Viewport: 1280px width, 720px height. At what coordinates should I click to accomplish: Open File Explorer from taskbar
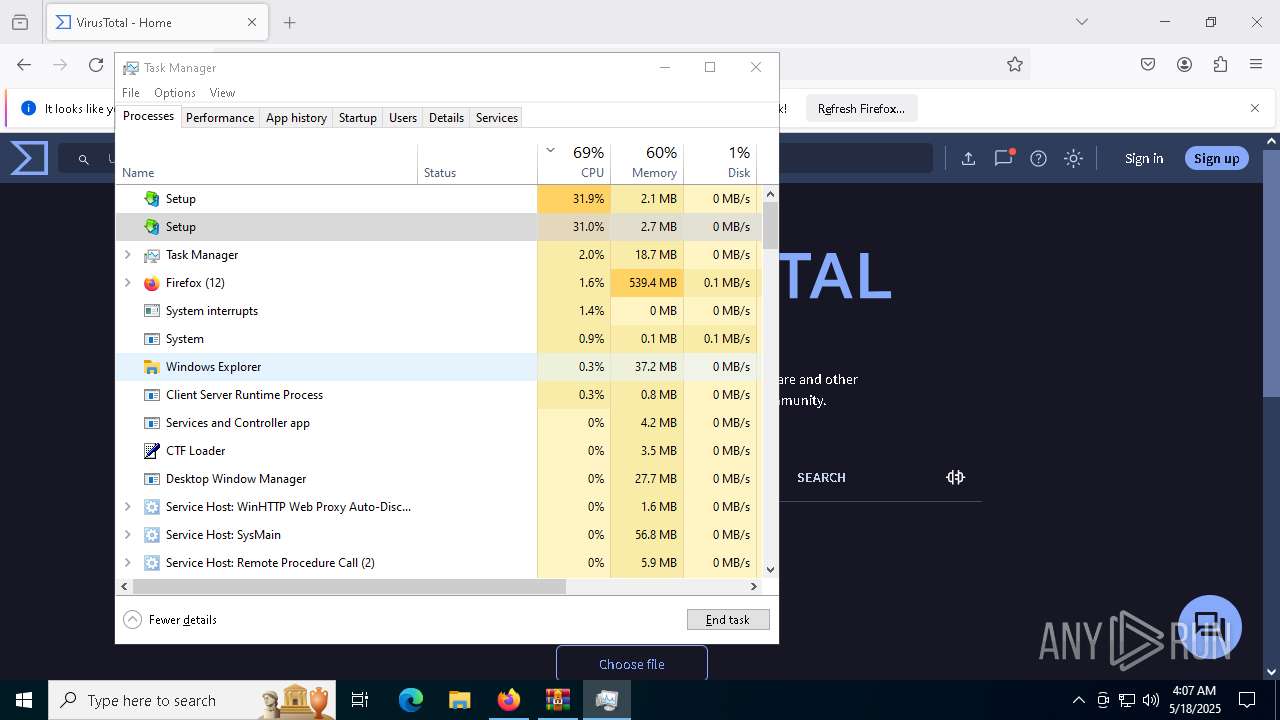point(460,700)
